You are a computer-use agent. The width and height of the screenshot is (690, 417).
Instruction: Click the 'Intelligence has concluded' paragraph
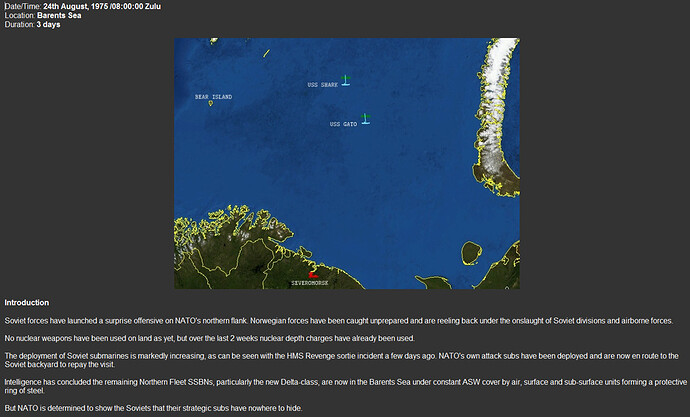coord(340,386)
